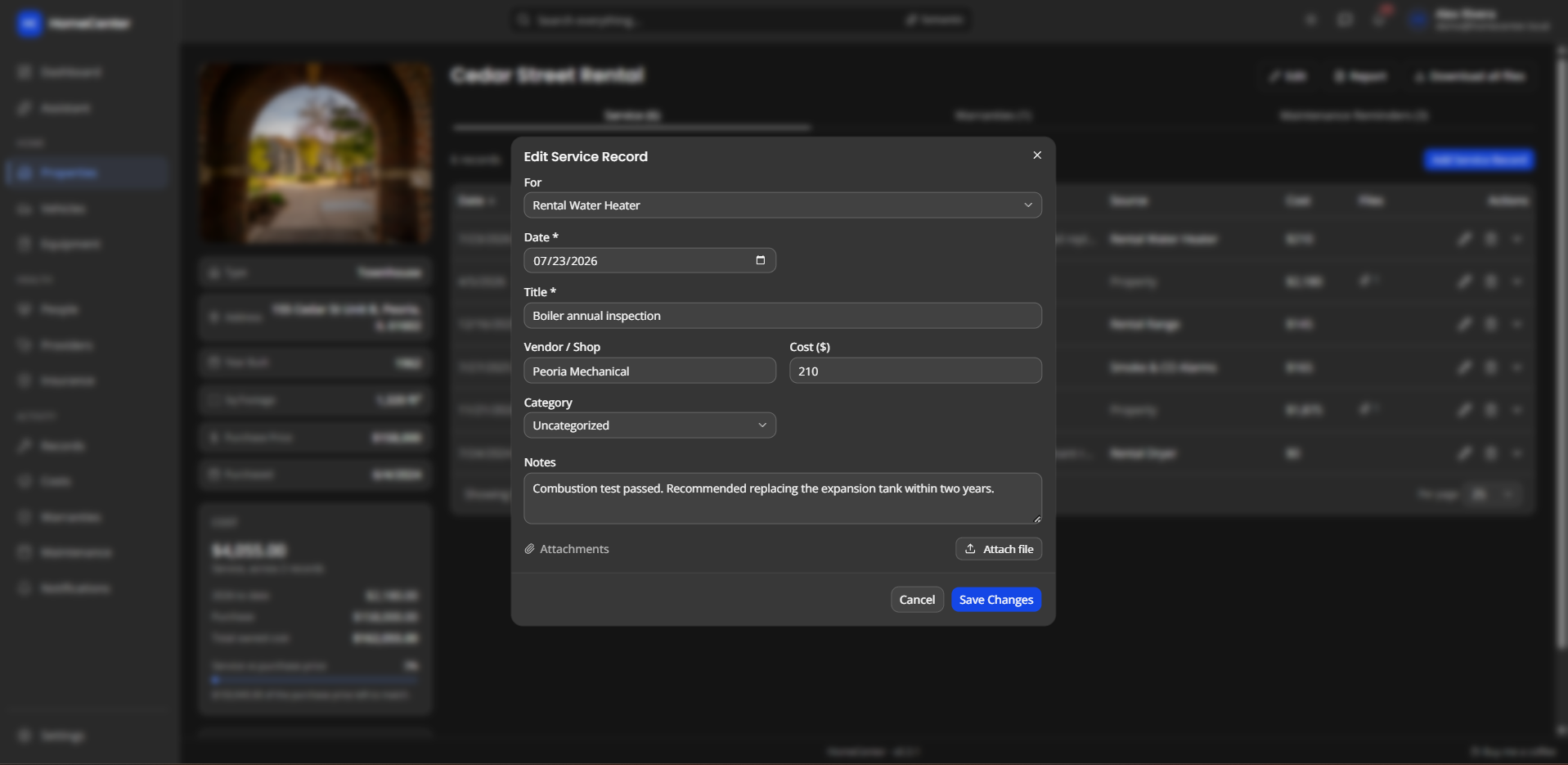This screenshot has width=1568, height=765.
Task: Click the Vendor / Shop field Peoria Mechanical
Action: (x=649, y=371)
